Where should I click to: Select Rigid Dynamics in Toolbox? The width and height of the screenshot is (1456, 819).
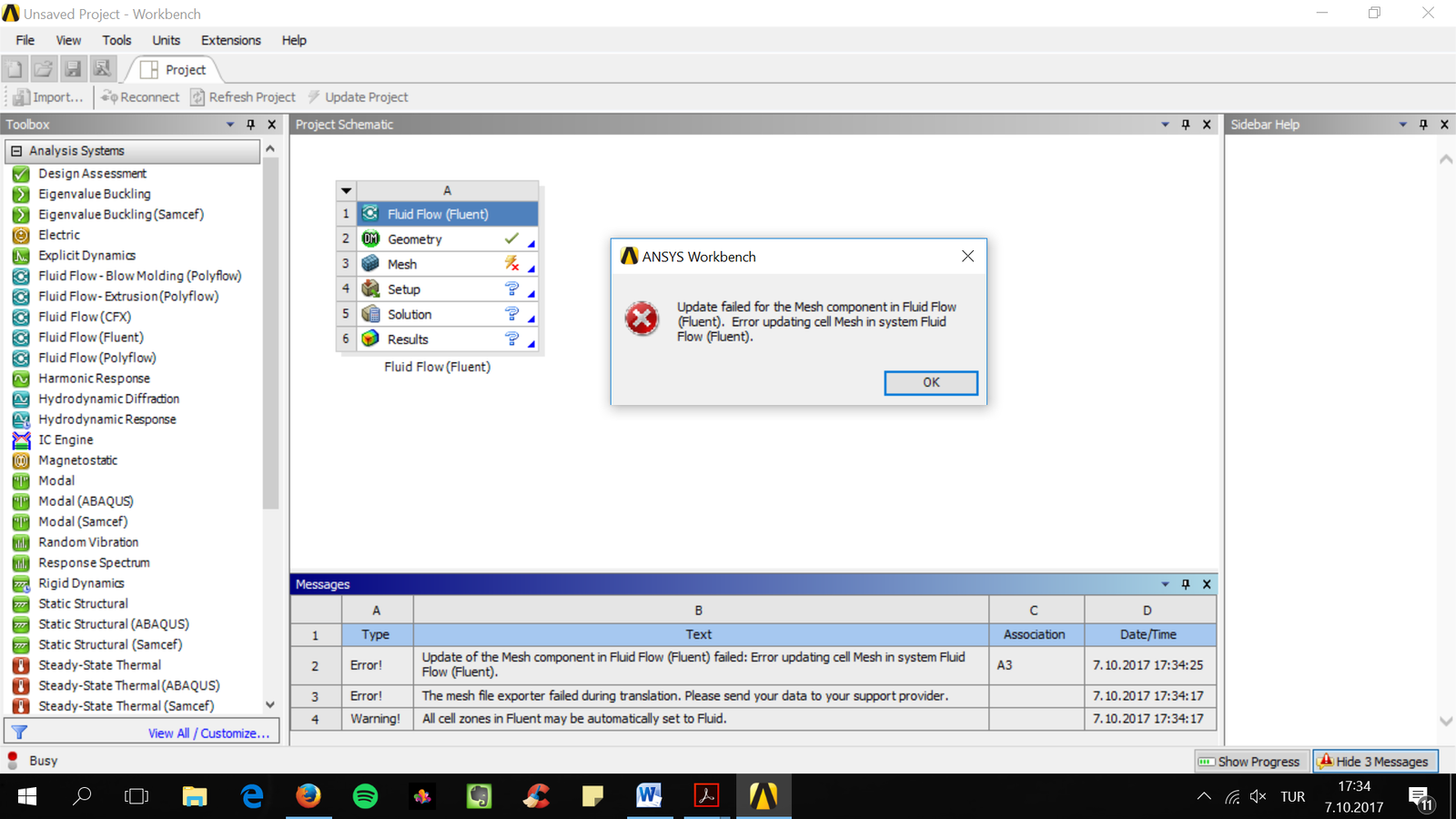click(81, 583)
